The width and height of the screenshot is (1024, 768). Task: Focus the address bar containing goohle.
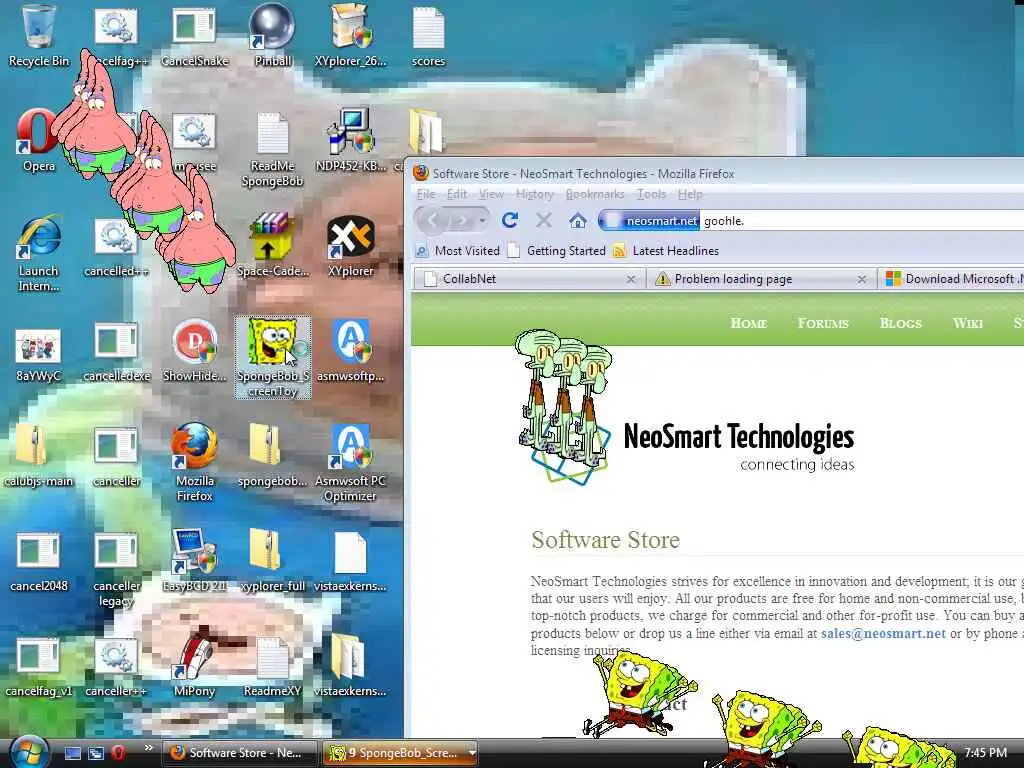point(862,221)
